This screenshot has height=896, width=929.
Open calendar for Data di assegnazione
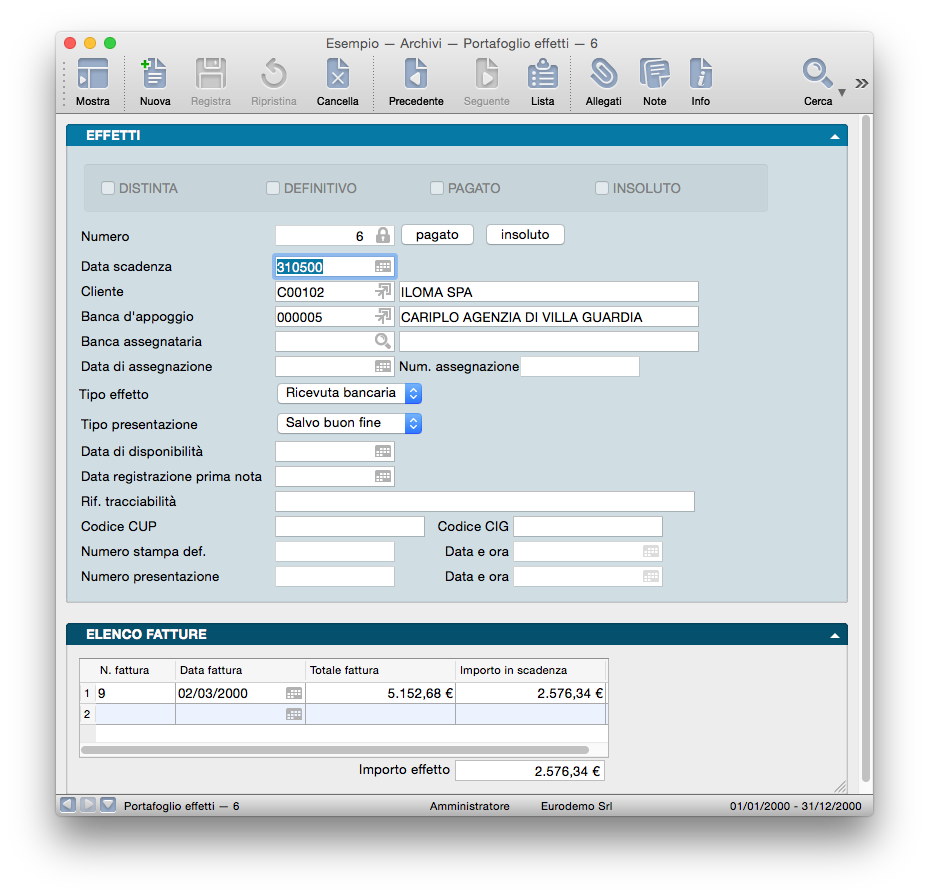(x=383, y=366)
